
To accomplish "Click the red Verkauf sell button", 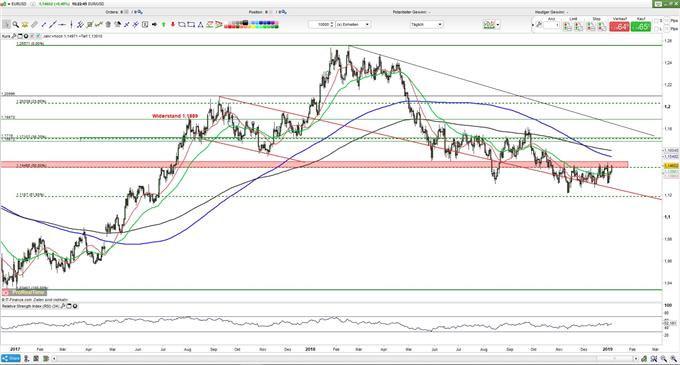I will tap(619, 27).
